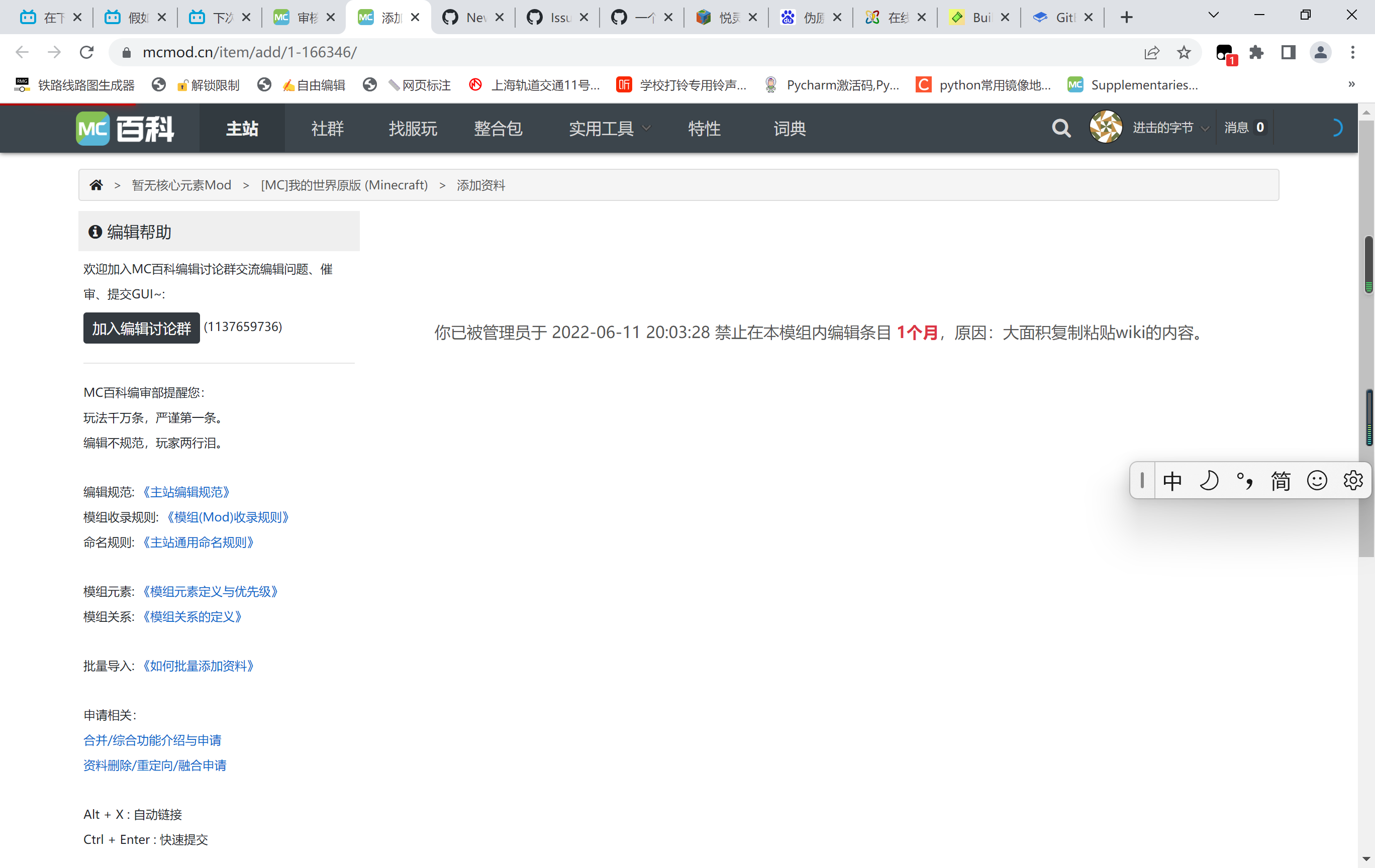Click the [MC]我的世界原版 (Minecraft) breadcrumb

pos(344,185)
